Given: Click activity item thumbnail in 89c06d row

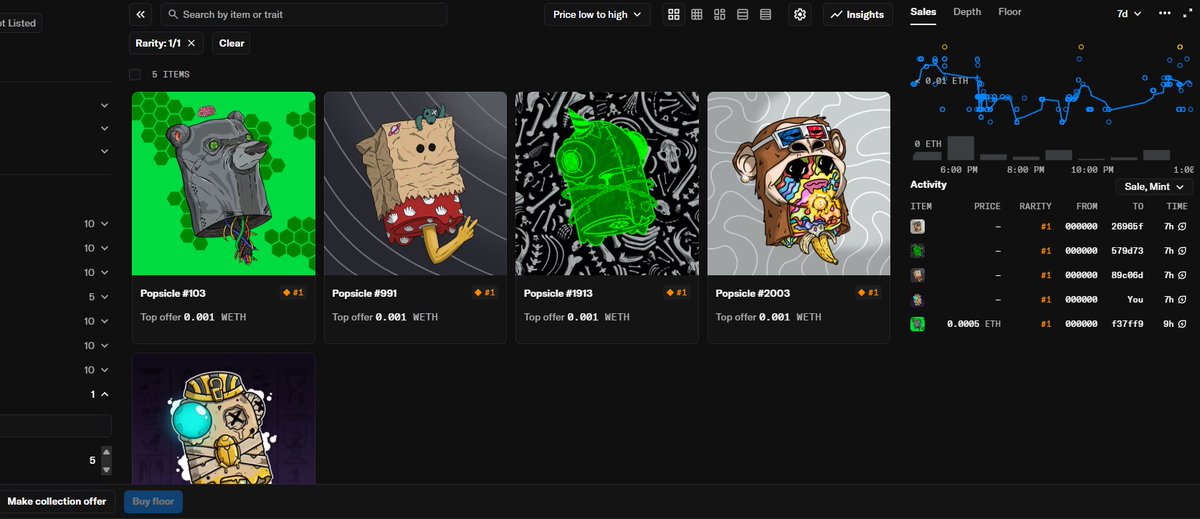Looking at the screenshot, I should pos(917,275).
